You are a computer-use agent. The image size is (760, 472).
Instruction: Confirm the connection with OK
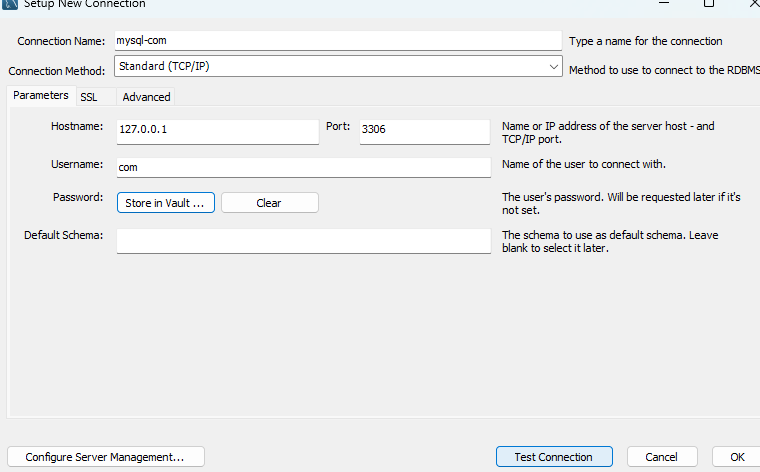[737, 456]
